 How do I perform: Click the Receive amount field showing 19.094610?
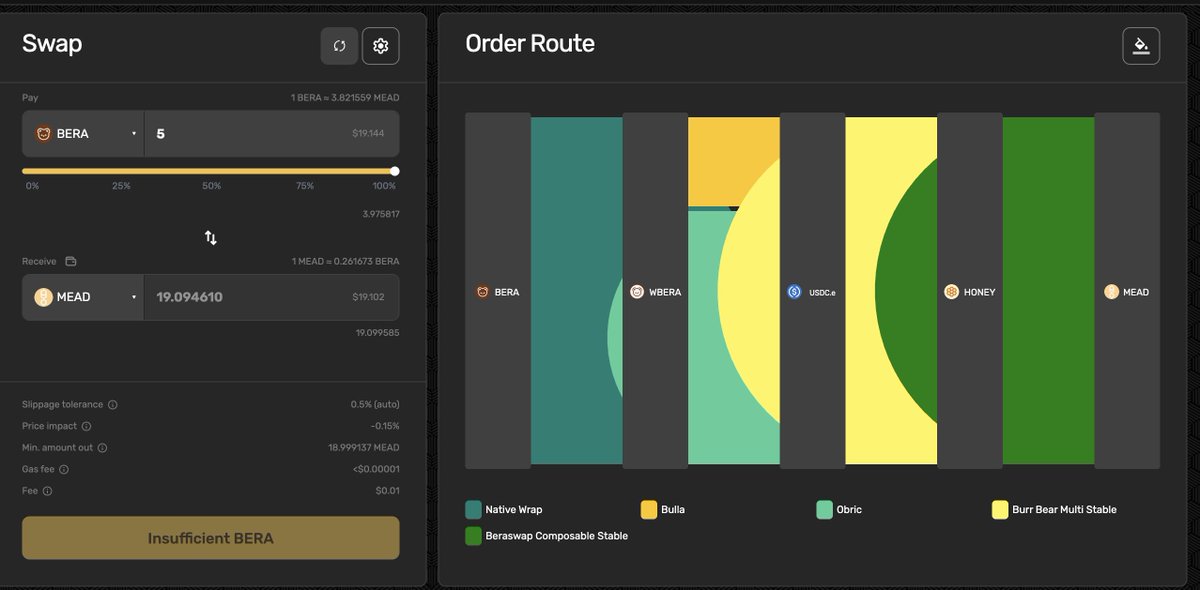point(272,297)
